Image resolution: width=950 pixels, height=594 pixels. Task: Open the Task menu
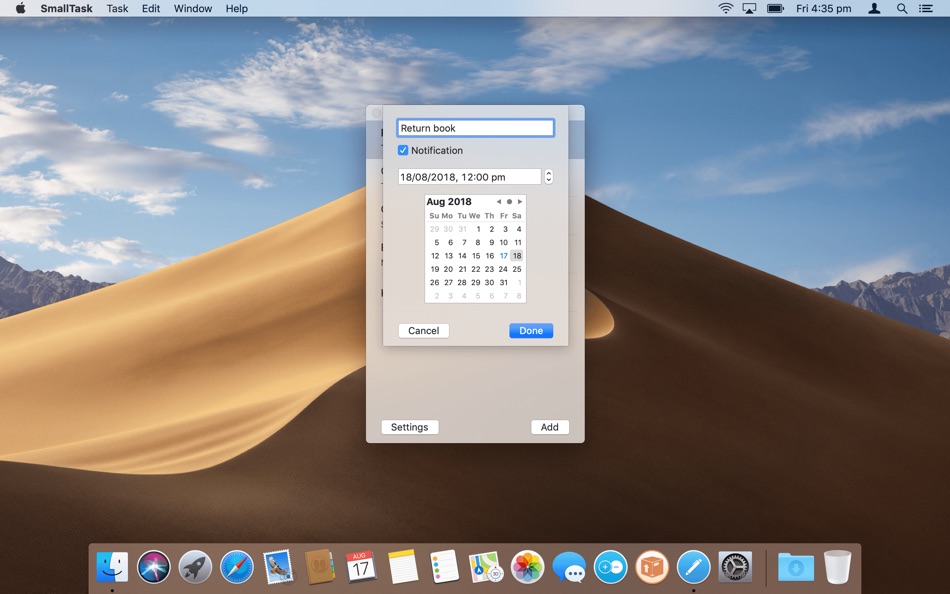point(118,8)
